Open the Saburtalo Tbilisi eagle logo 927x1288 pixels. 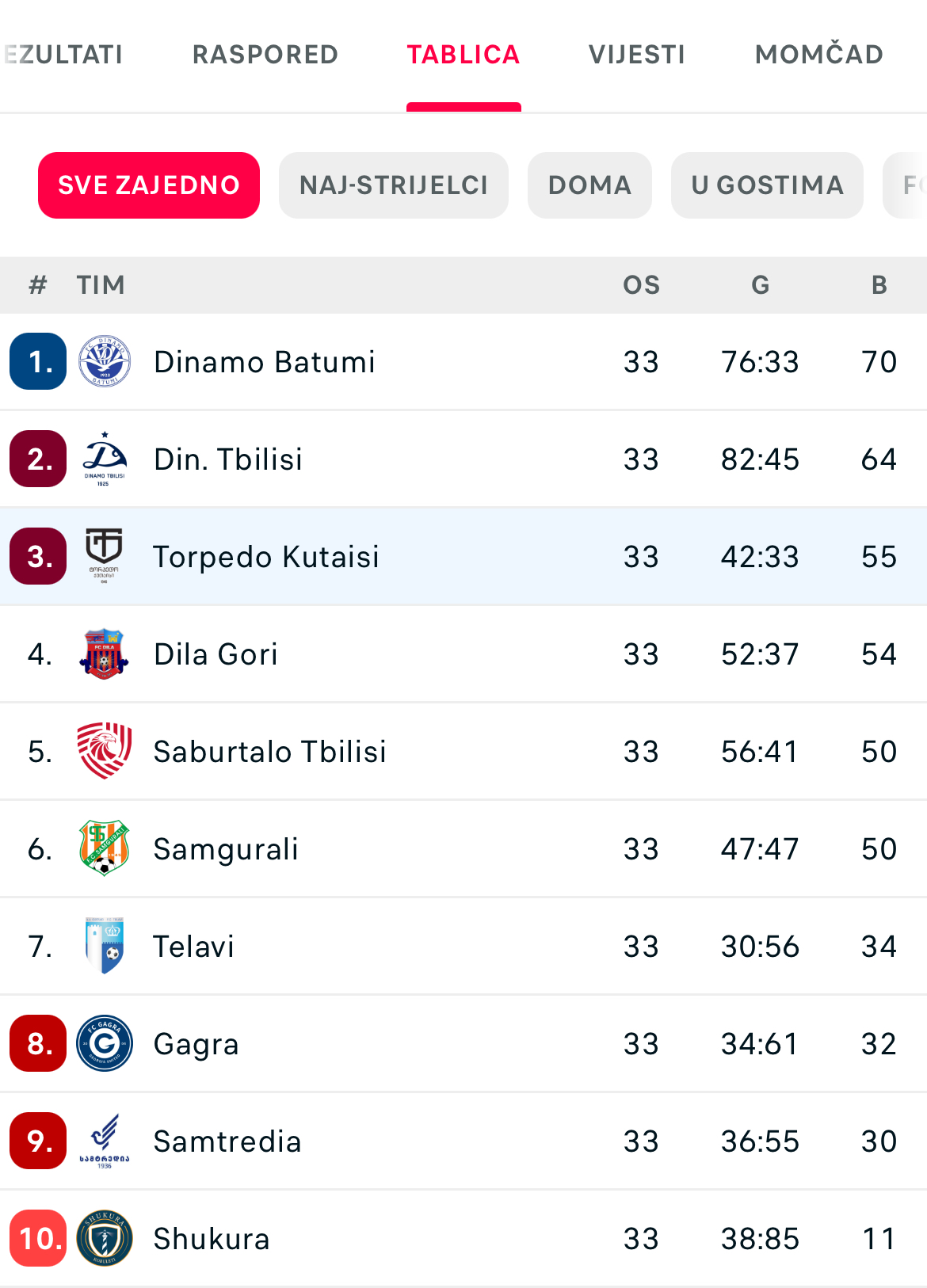coord(105,751)
